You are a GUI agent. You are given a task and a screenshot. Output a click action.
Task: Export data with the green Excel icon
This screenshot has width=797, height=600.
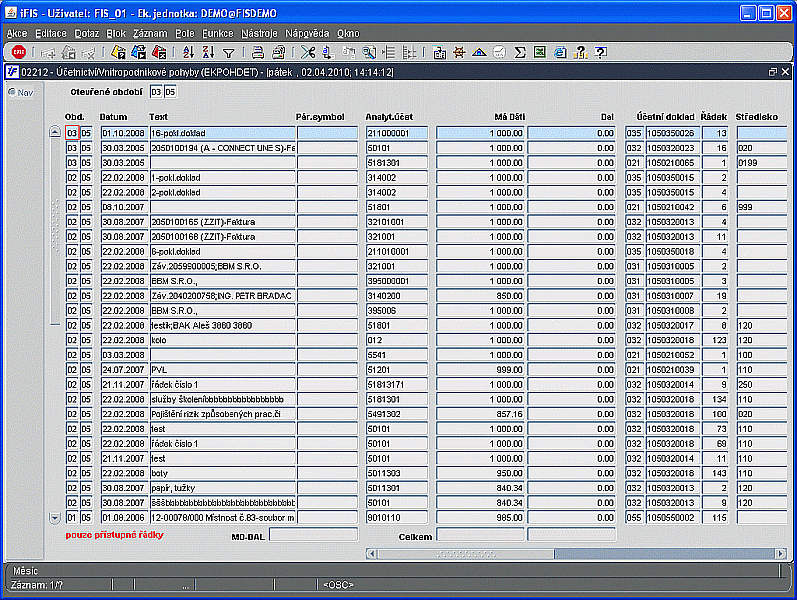click(x=540, y=52)
